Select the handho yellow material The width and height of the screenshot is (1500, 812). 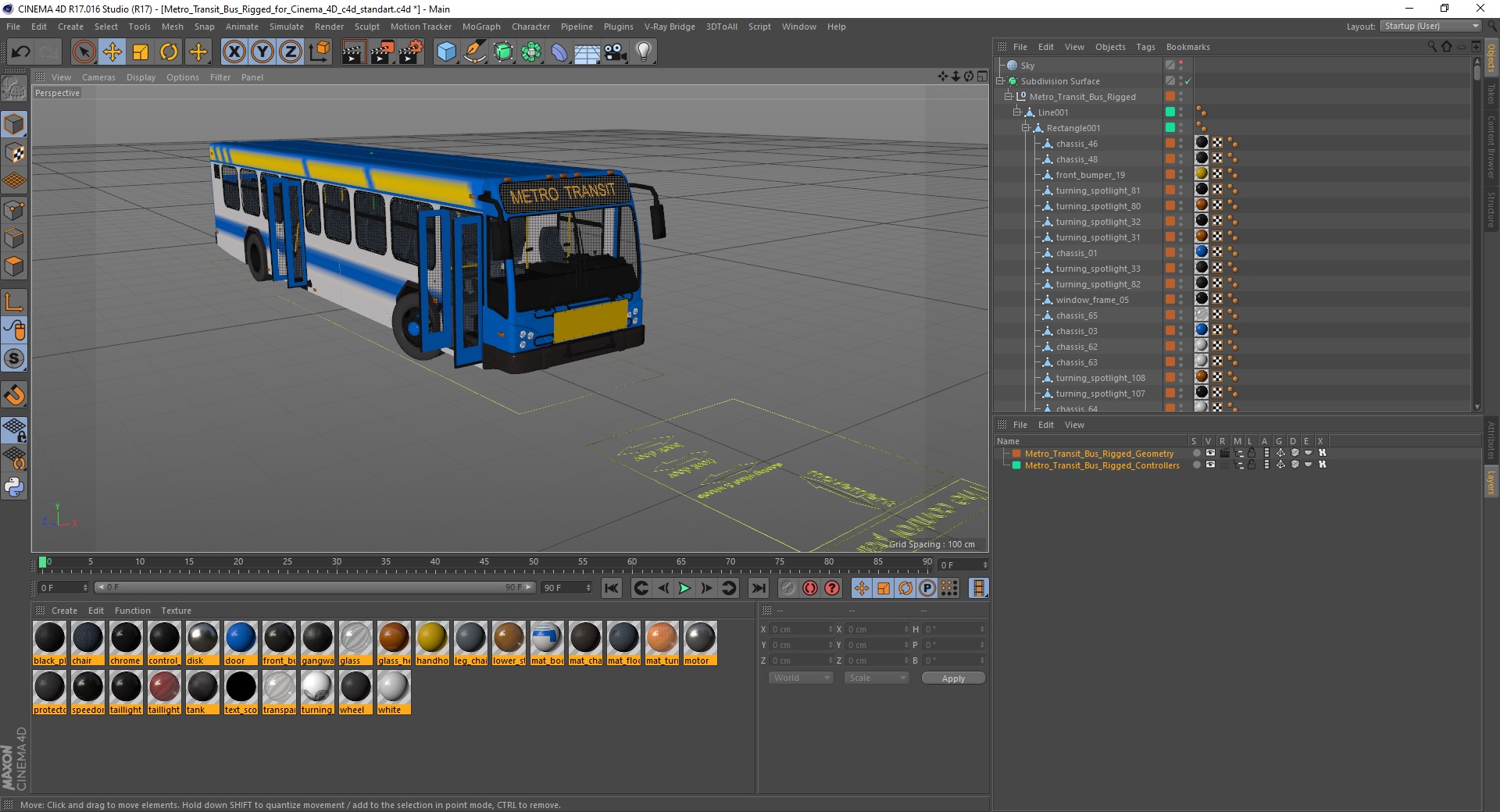[x=432, y=643]
